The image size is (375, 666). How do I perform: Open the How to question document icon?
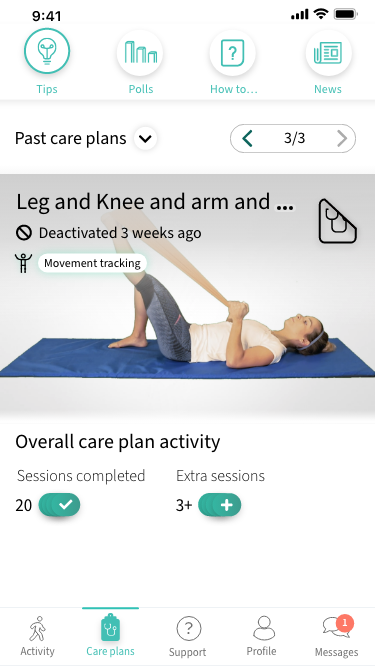click(232, 52)
